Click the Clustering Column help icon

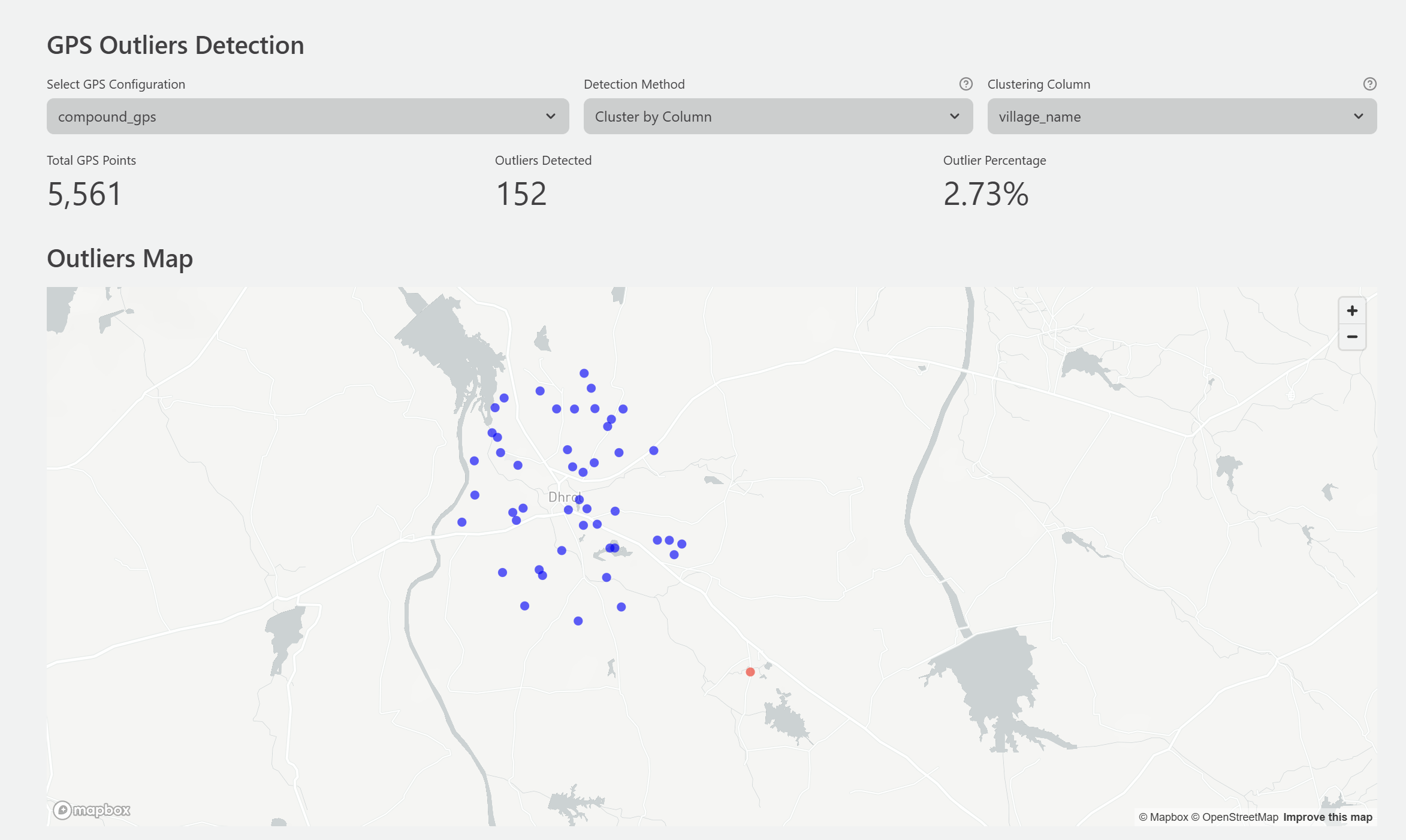pyautogui.click(x=1369, y=84)
